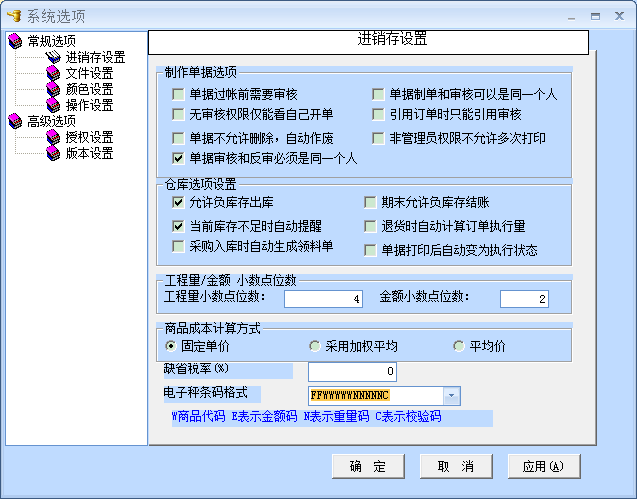Click the 操作设置 book icon
Screen dimensions: 637x499
(x=53, y=105)
